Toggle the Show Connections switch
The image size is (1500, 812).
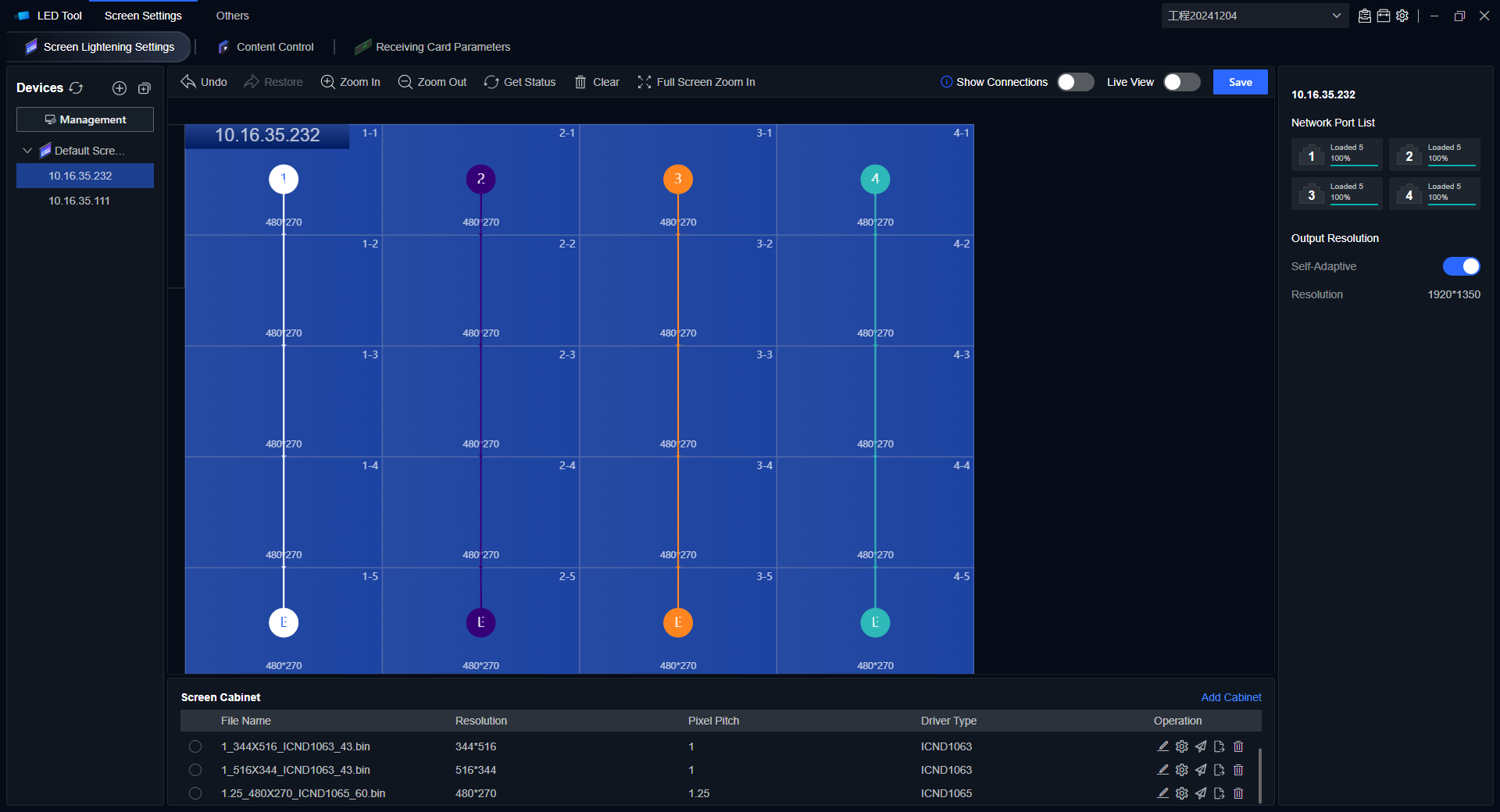[1075, 82]
